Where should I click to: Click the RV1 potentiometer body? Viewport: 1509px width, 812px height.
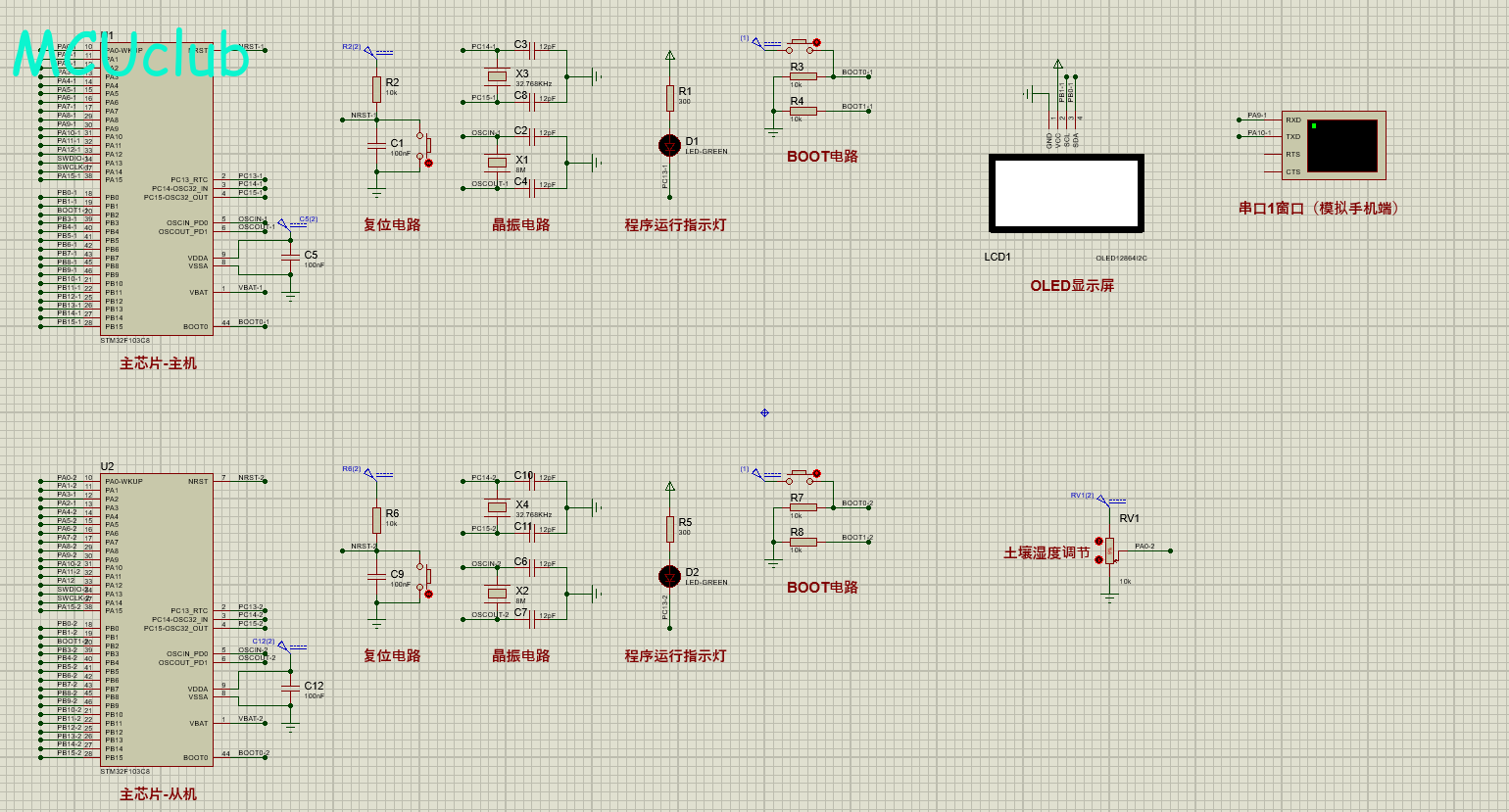point(1110,550)
